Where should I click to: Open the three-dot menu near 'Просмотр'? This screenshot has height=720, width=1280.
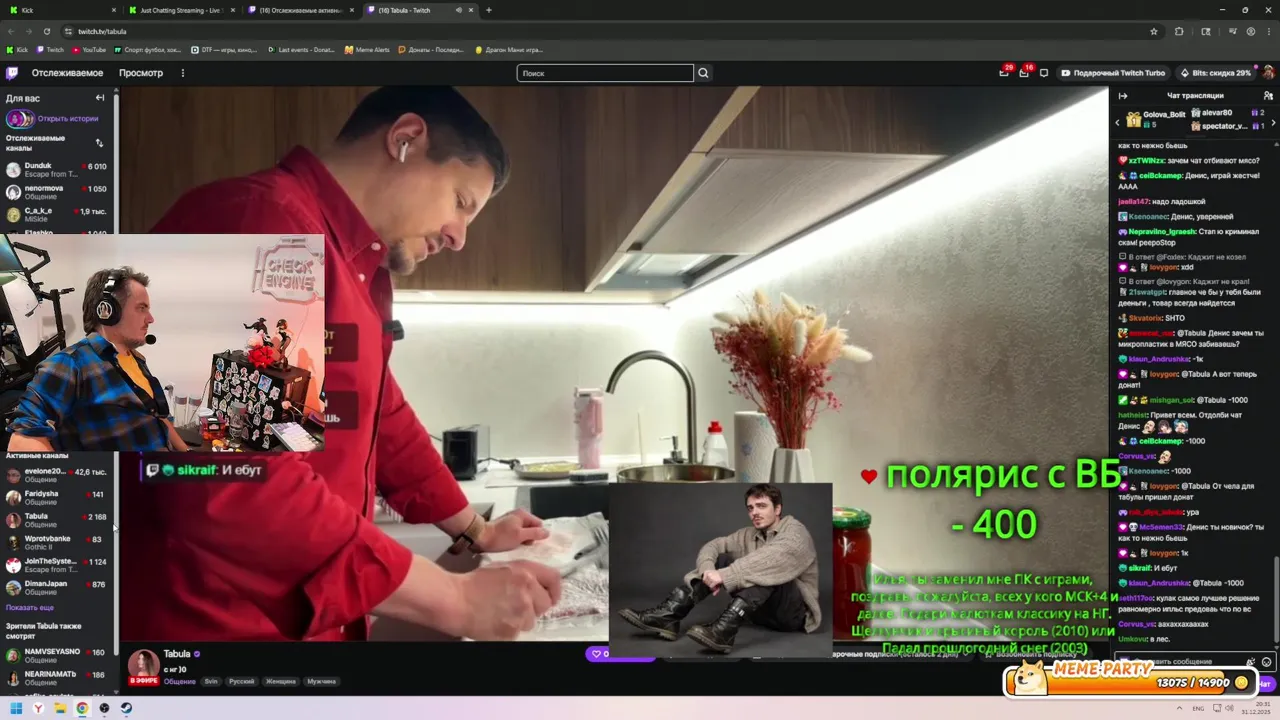coord(182,73)
